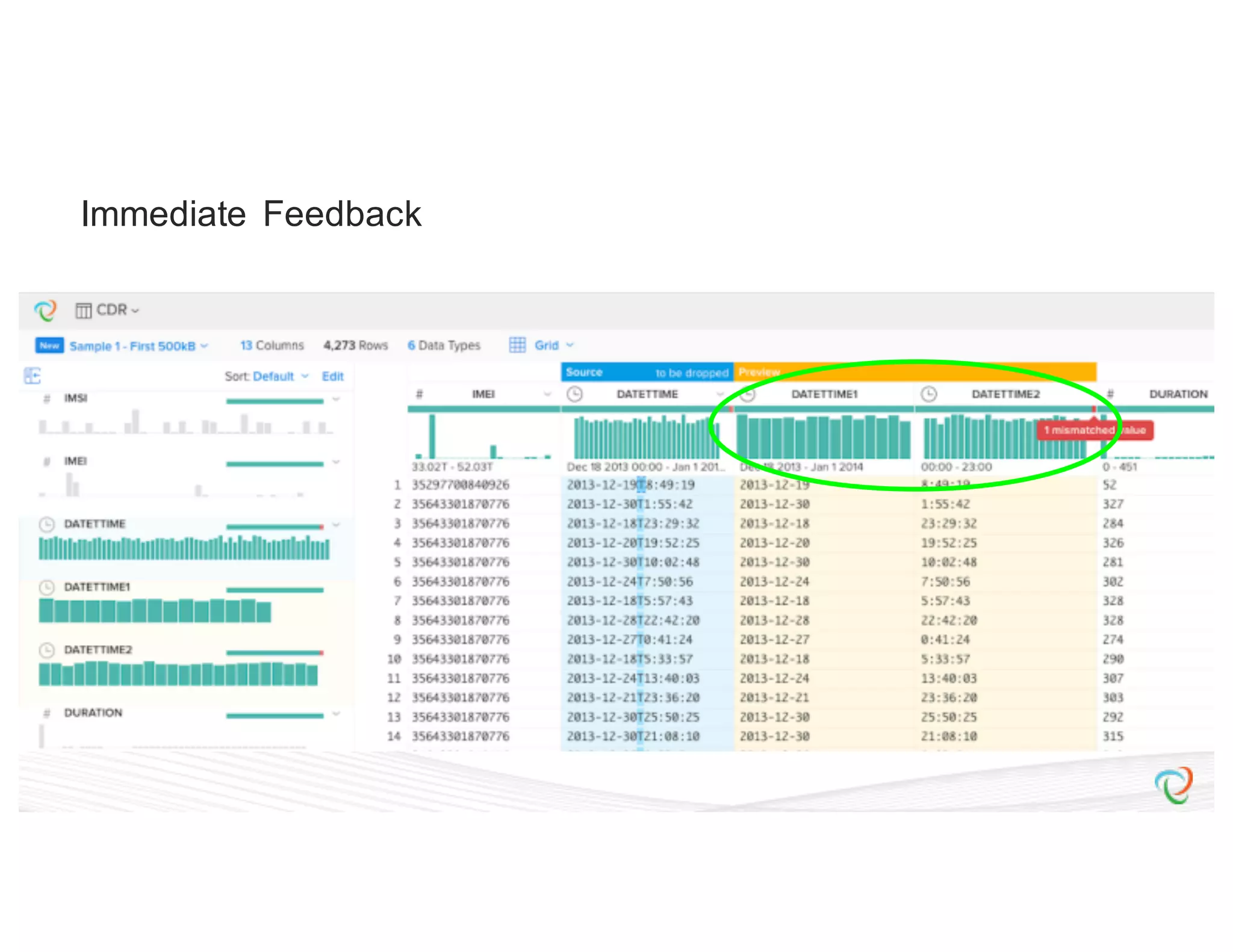Viewport: 1233px width, 952px height.
Task: Click the DATETTIME histogram in sidebar
Action: pyautogui.click(x=184, y=548)
